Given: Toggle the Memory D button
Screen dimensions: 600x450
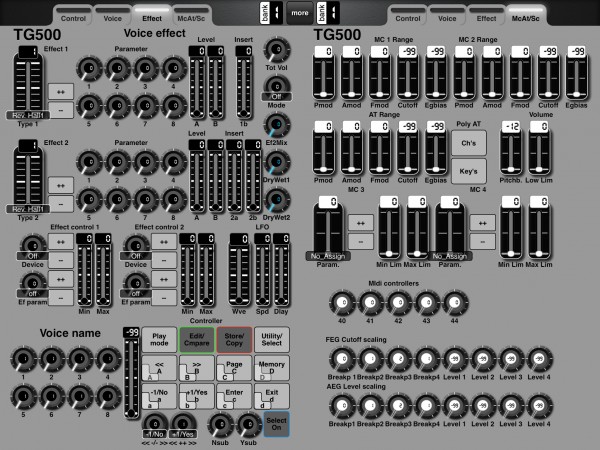Looking at the screenshot, I should tap(272, 368).
